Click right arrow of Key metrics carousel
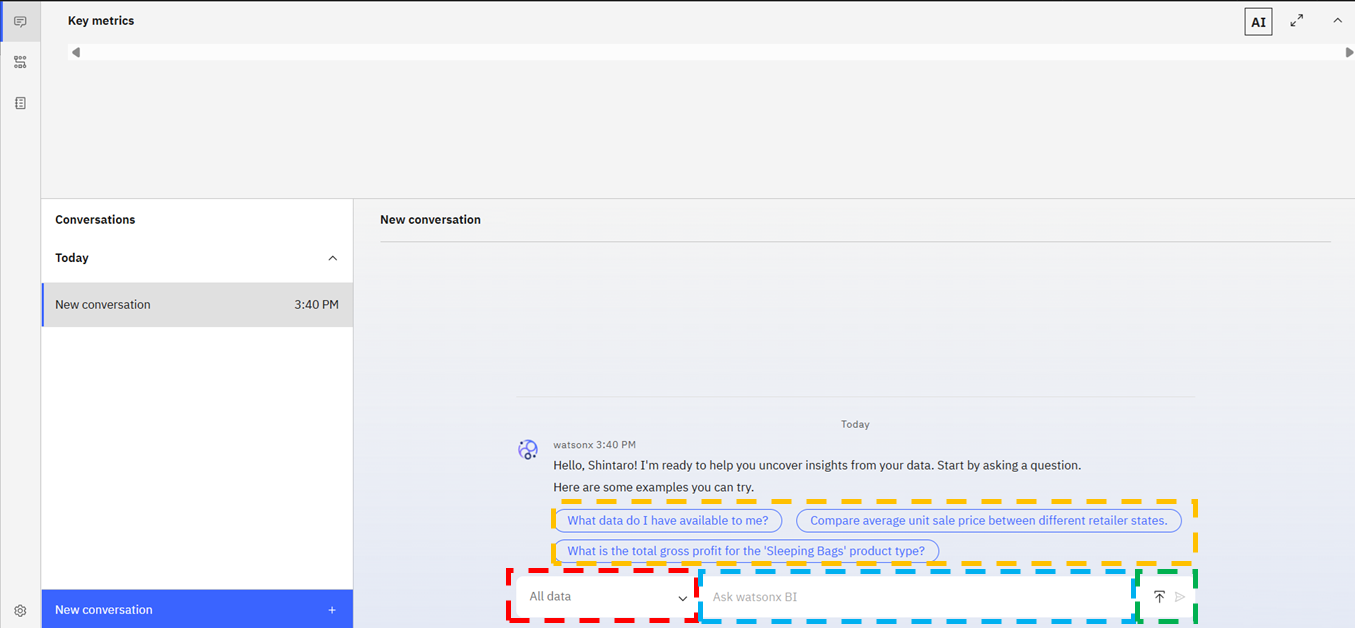The width and height of the screenshot is (1355, 628). pyautogui.click(x=1349, y=52)
